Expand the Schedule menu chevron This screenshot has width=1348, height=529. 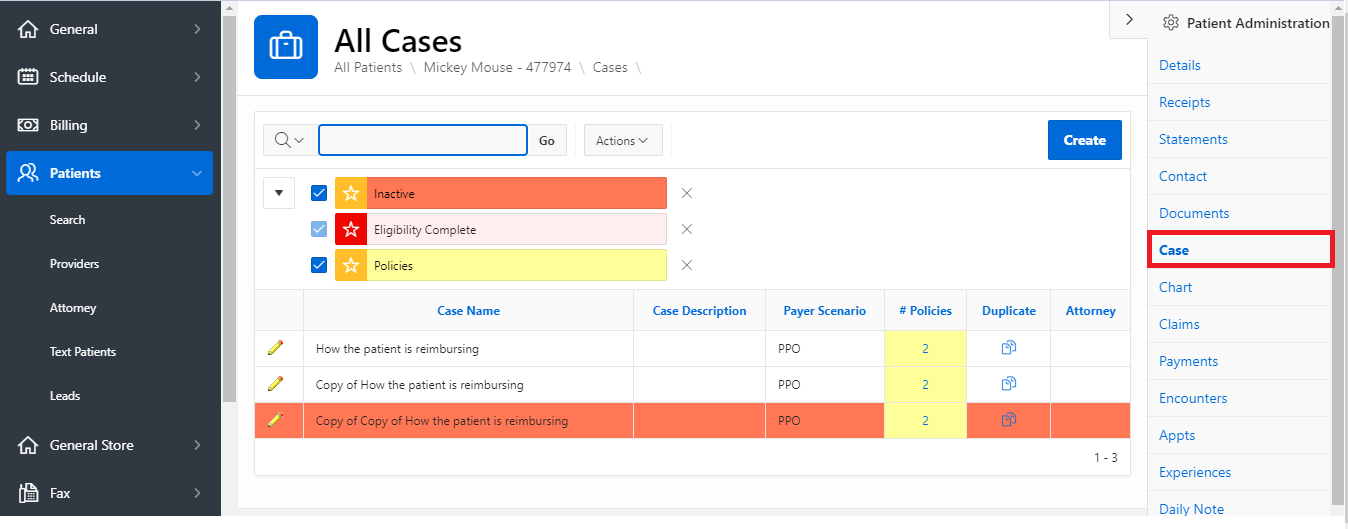point(197,77)
